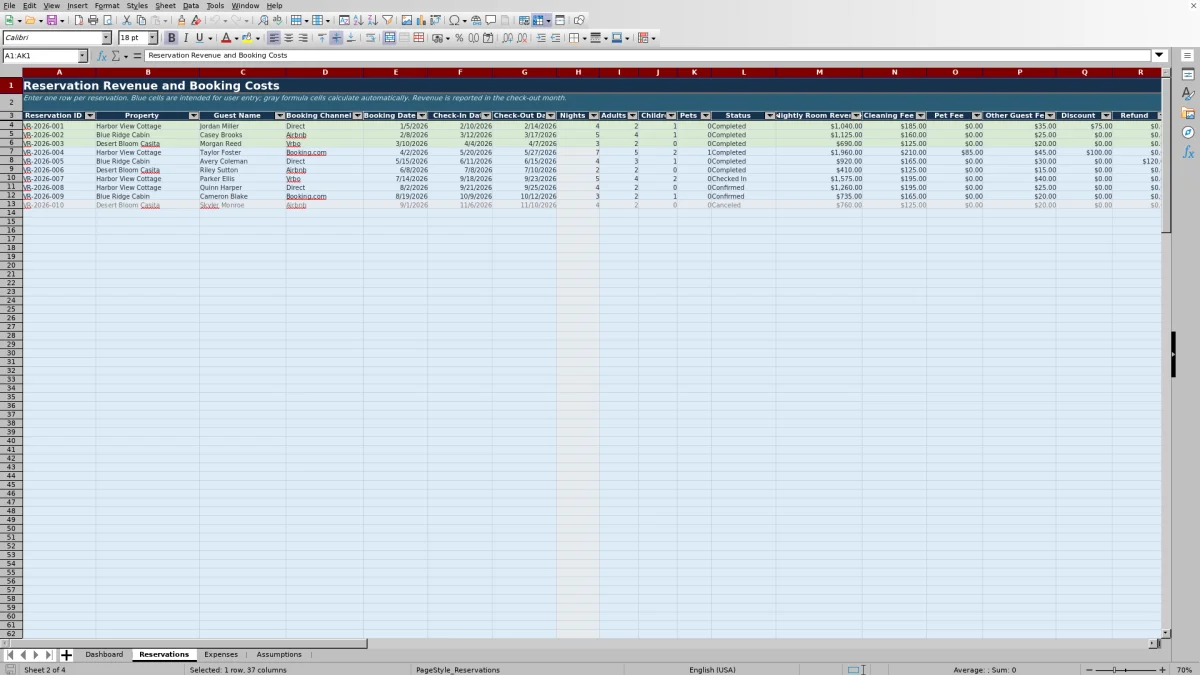
Task: Toggle Freeze Rows and Columns
Action: [538, 20]
